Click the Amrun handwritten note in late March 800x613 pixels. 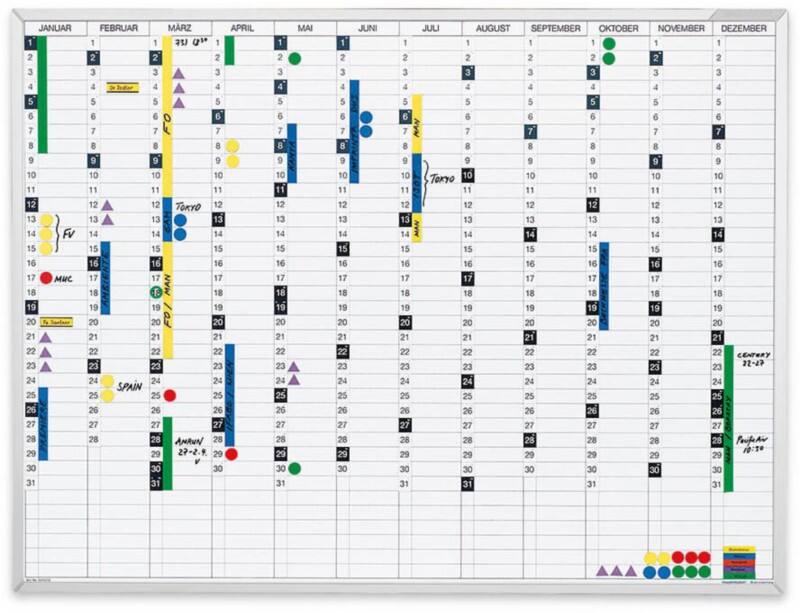[x=188, y=447]
